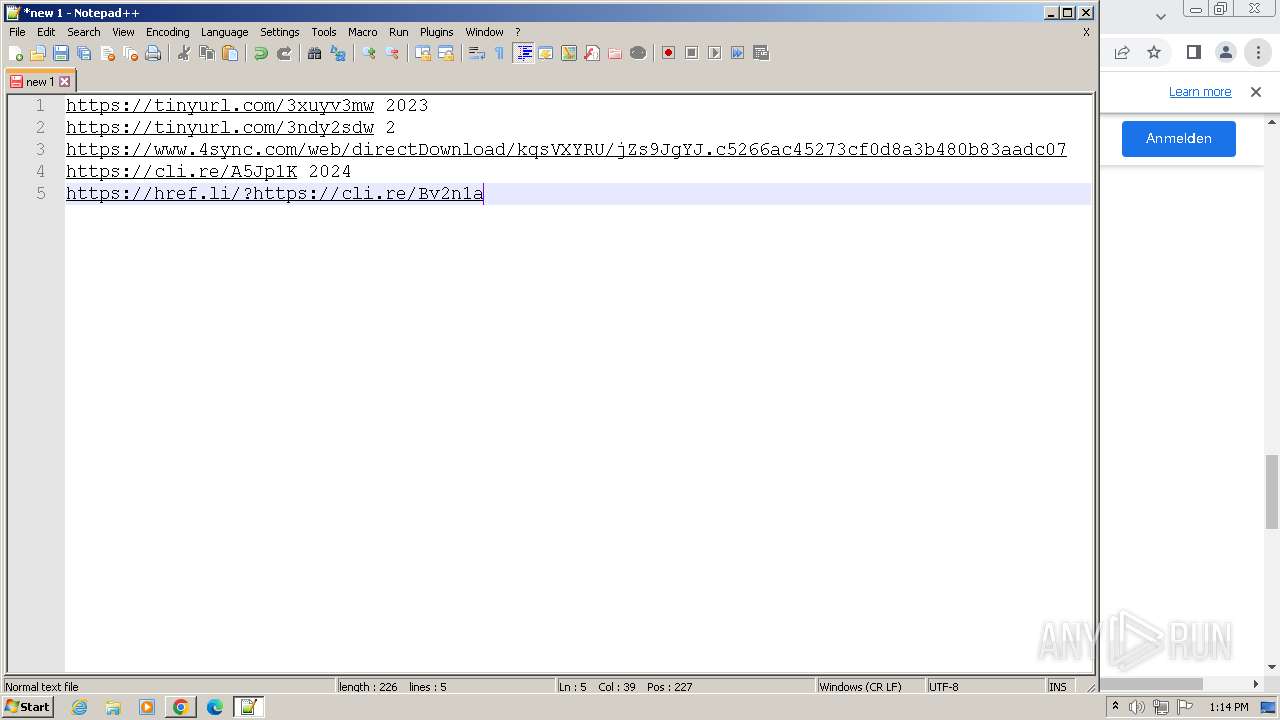Click the tinyurl.com/3ndy2sdw link on line 2
Viewport: 1280px width, 720px height.
220,127
